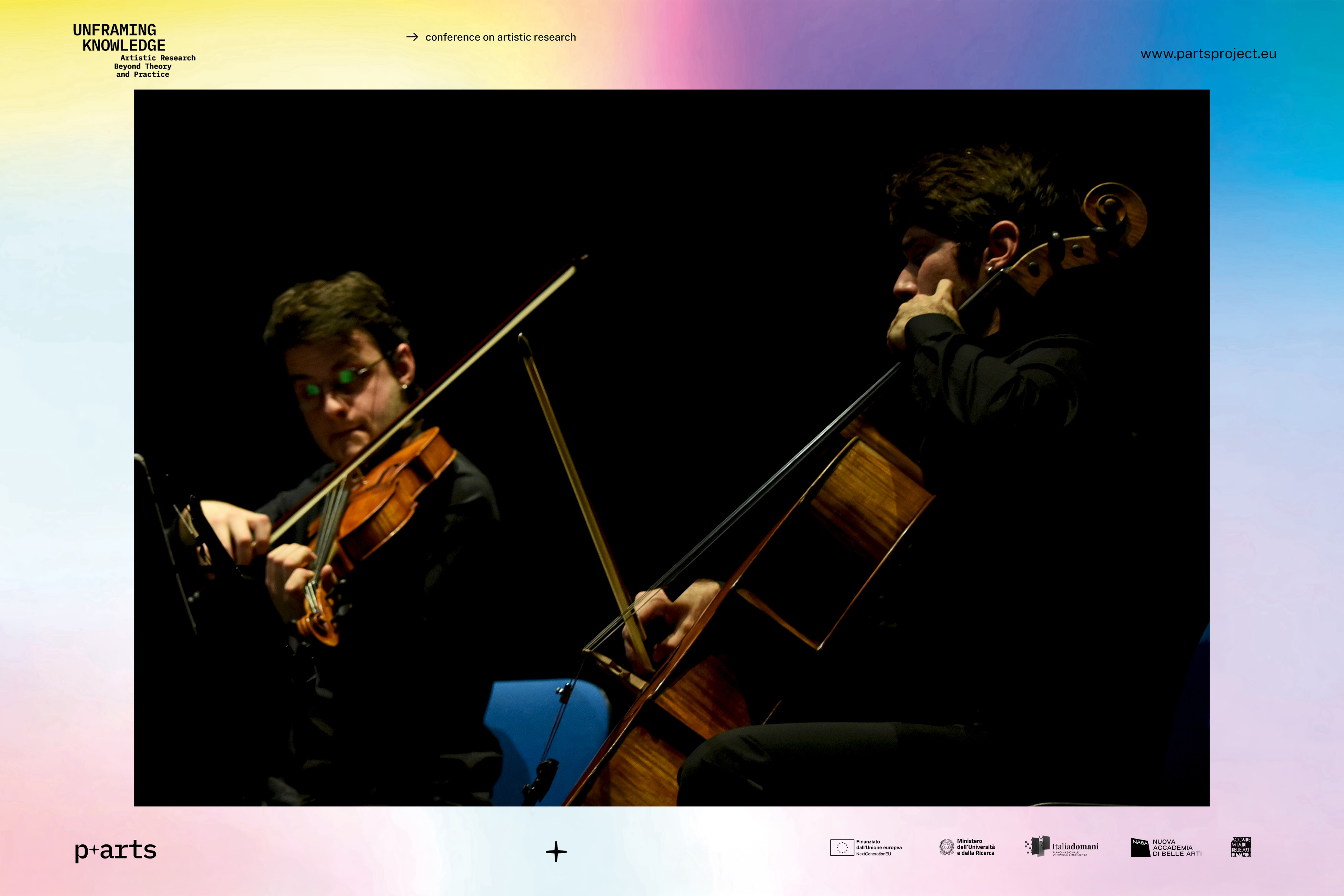The height and width of the screenshot is (896, 1344).
Task: Click the 'conference on artistic research' text
Action: (501, 37)
